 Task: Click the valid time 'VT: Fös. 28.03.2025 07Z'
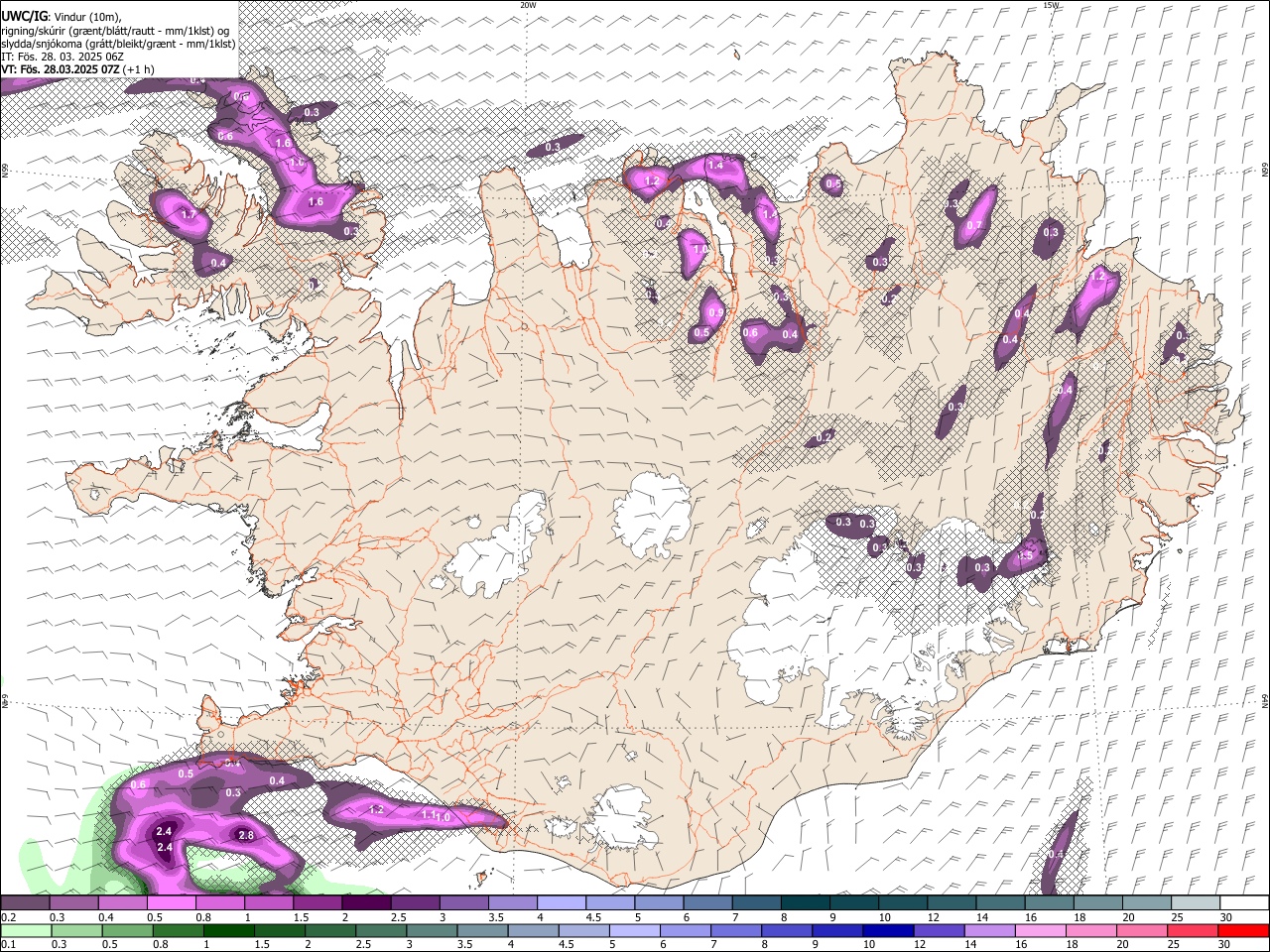[61, 69]
